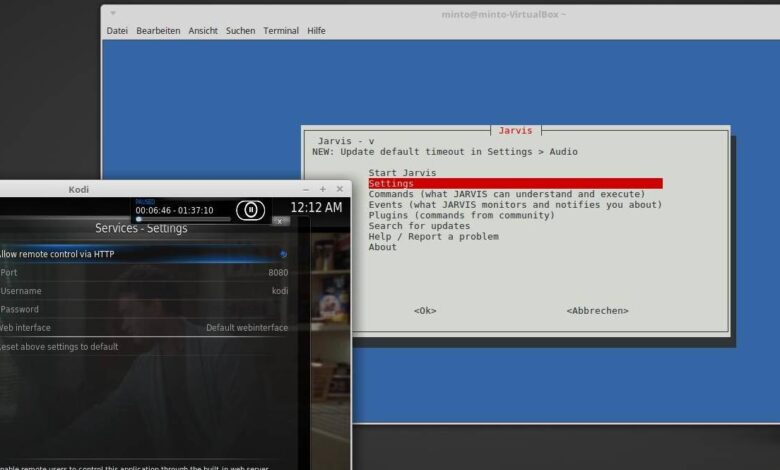Open the Ansicht menu
This screenshot has width=780, height=470.
tap(203, 31)
